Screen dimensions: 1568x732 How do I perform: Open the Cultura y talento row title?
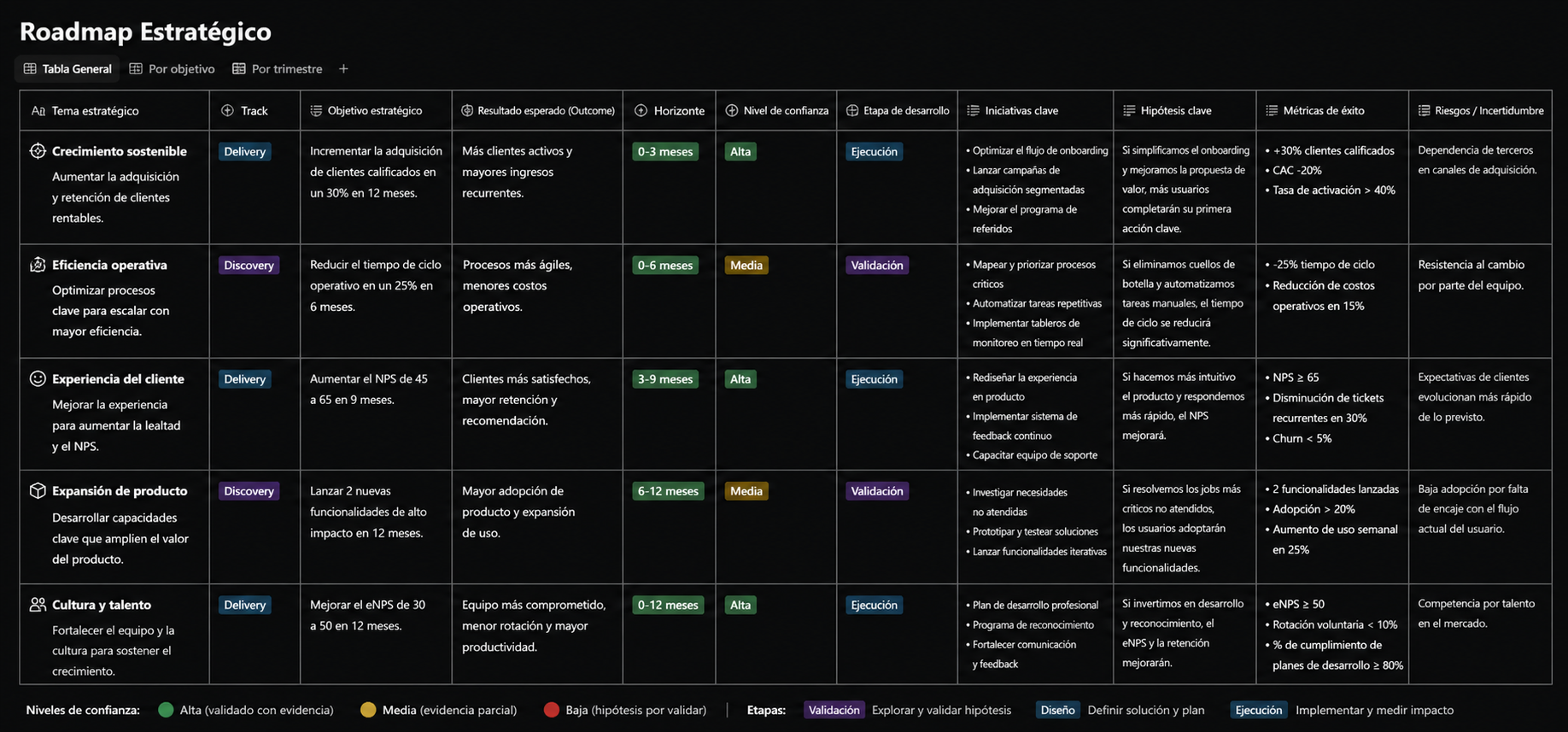tap(102, 605)
